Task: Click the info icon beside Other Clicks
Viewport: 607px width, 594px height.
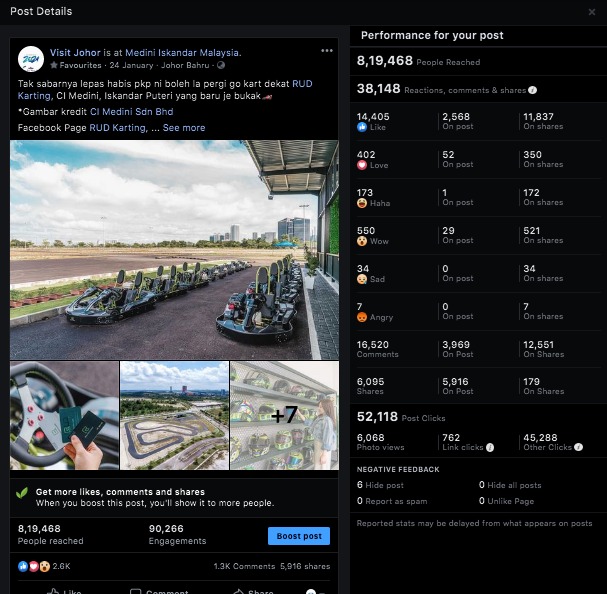Action: (x=578, y=447)
